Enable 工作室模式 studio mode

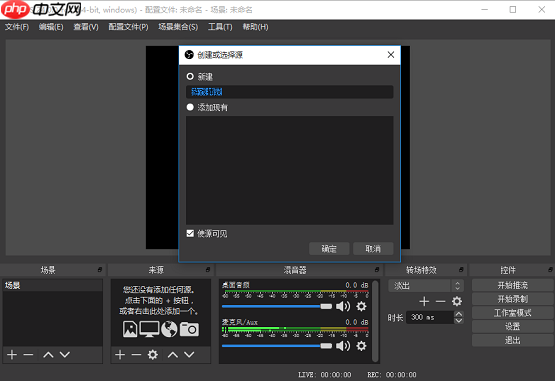[513, 313]
